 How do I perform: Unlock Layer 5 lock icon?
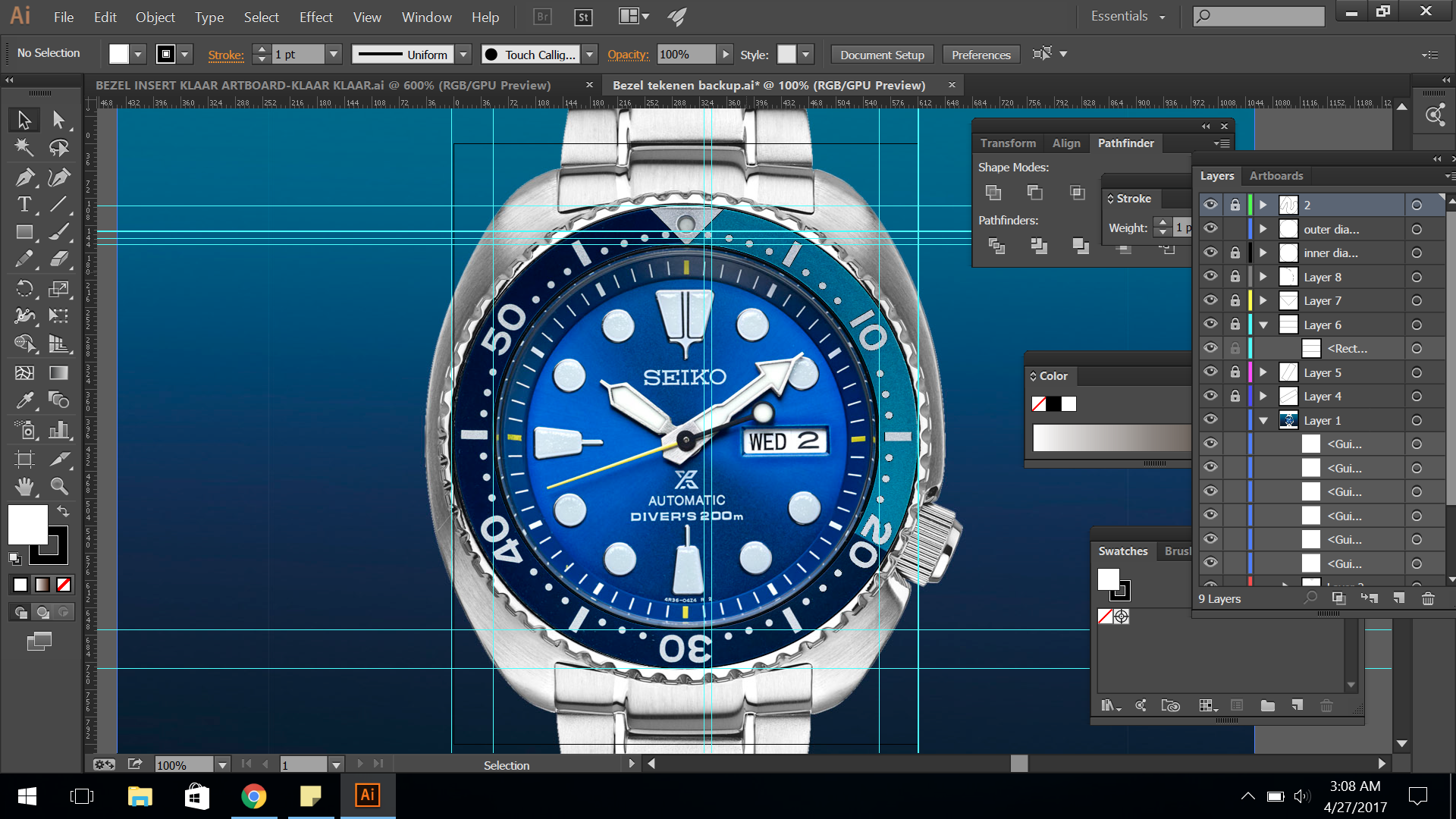point(1235,372)
